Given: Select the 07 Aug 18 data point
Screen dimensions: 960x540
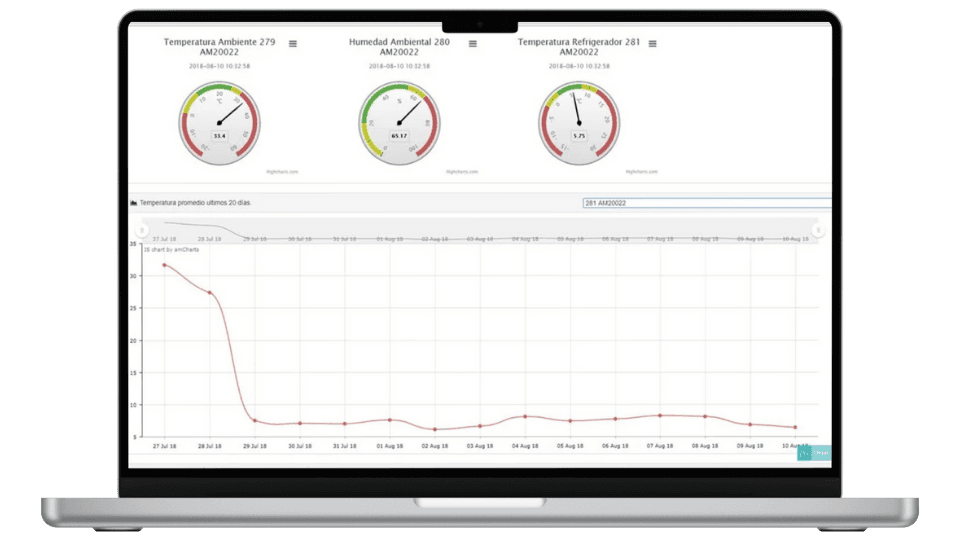Looking at the screenshot, I should pyautogui.click(x=660, y=416).
